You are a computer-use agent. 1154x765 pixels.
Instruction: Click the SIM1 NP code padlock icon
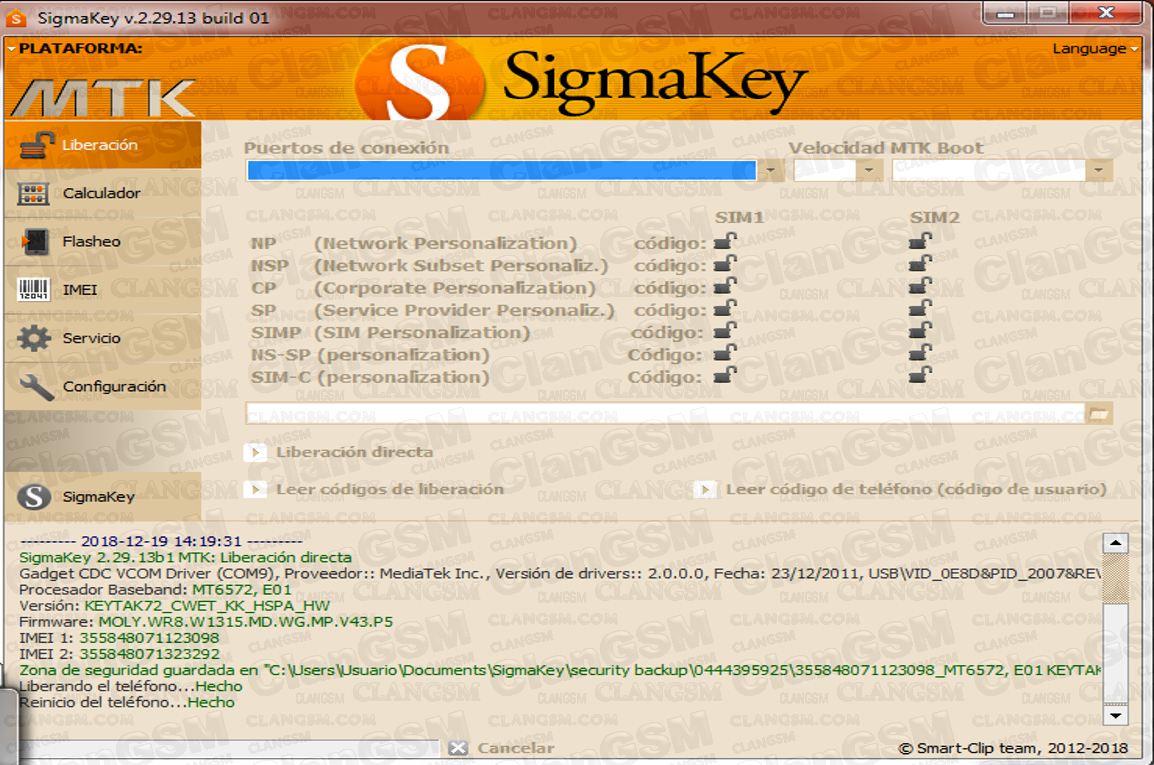725,242
